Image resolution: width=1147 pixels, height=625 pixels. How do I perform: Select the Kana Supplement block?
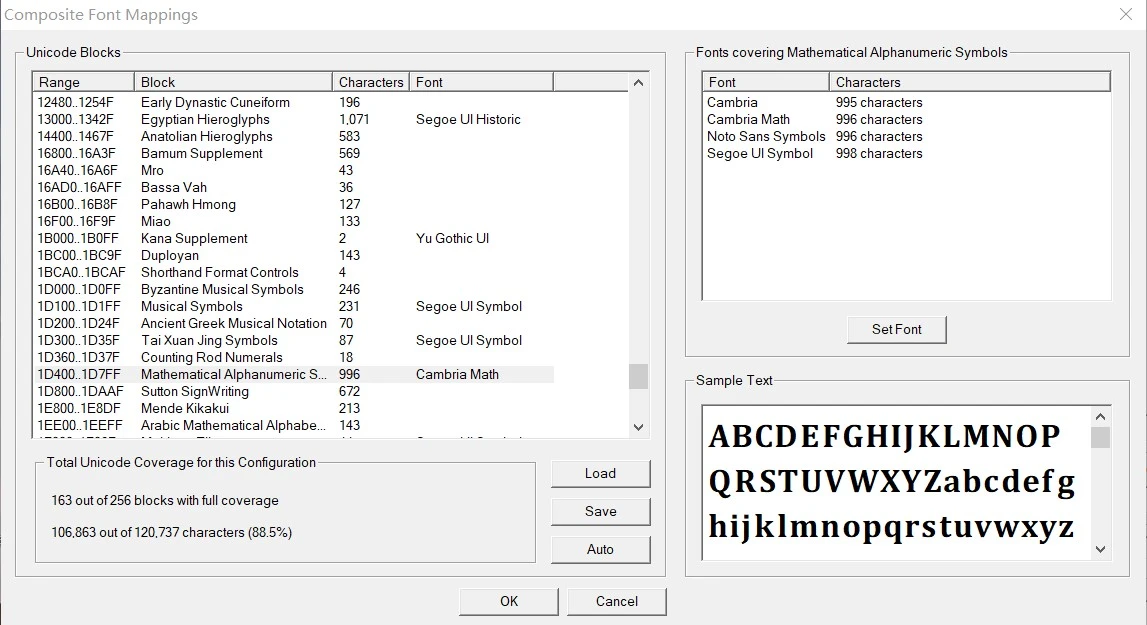tap(294, 239)
